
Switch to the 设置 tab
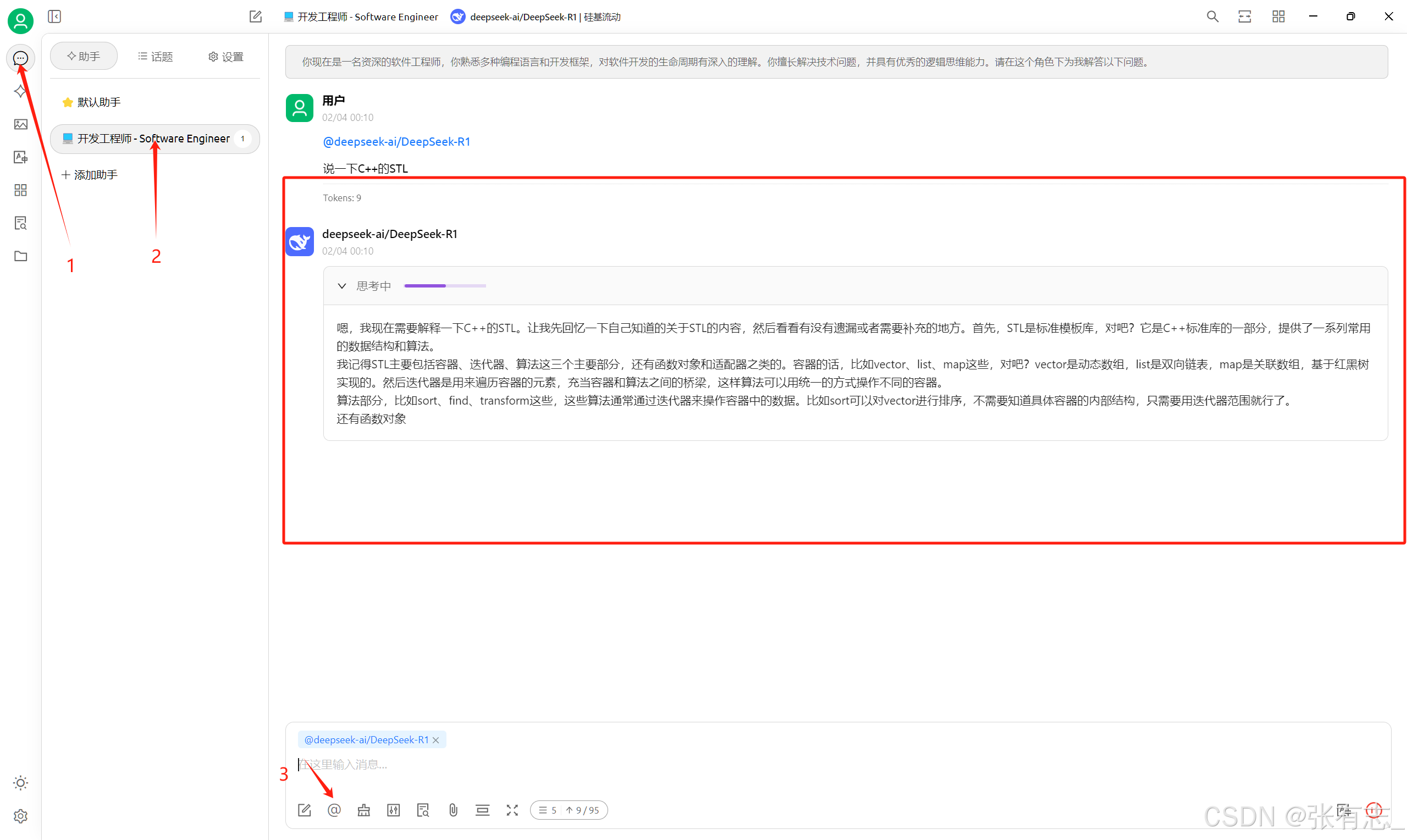click(x=226, y=57)
